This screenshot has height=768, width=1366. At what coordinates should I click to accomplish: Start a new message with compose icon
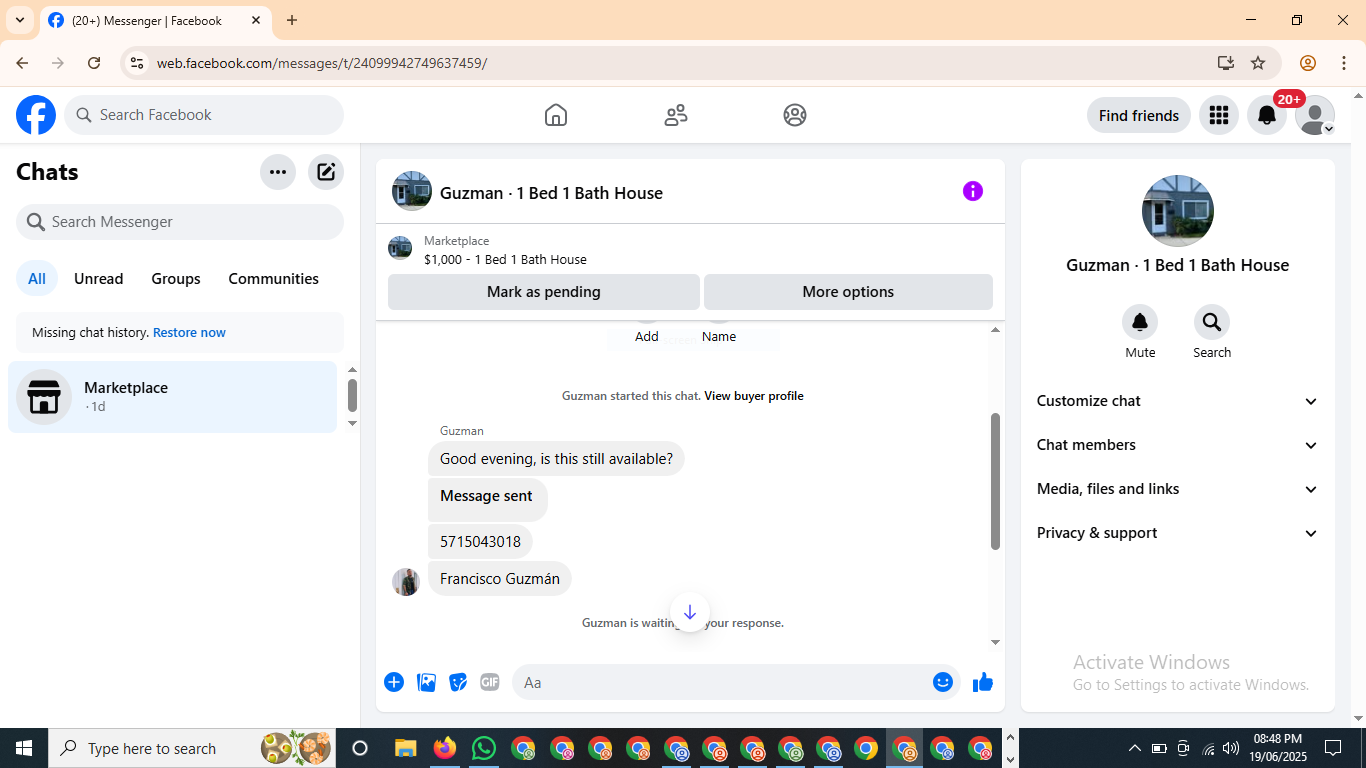[x=326, y=172]
